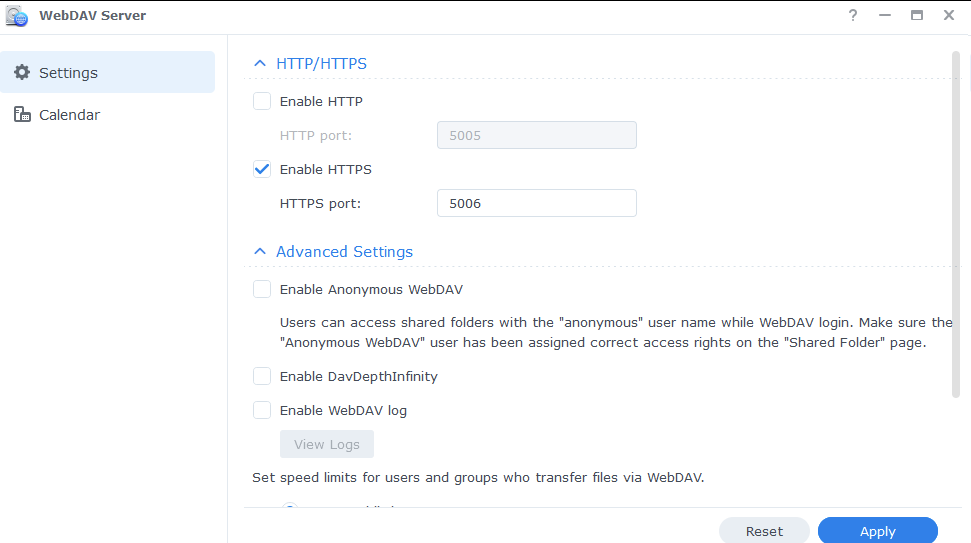Viewport: 971px width, 543px height.
Task: Minimize the WebDAV Server window
Action: pos(884,16)
